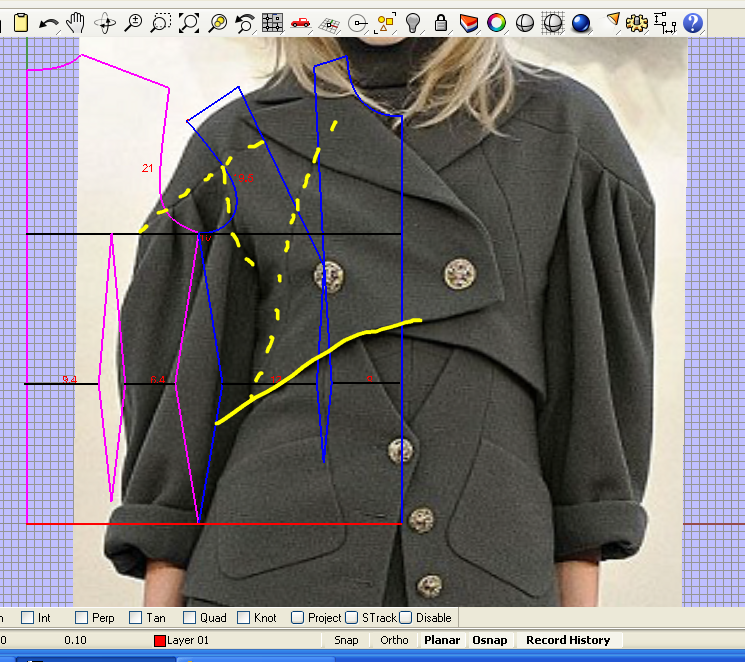Toggle the Knot osnap checkbox
The image size is (745, 662).
point(243,617)
